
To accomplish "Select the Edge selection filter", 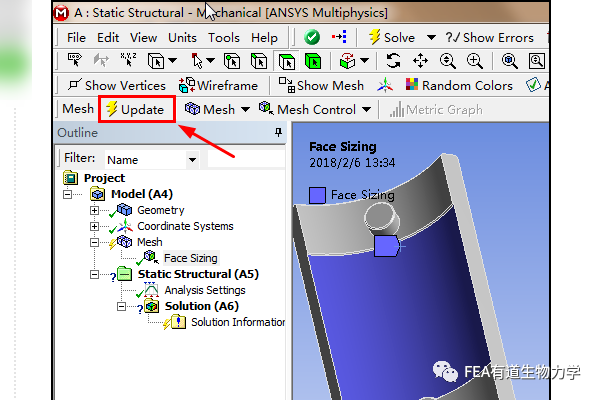I will click(259, 61).
